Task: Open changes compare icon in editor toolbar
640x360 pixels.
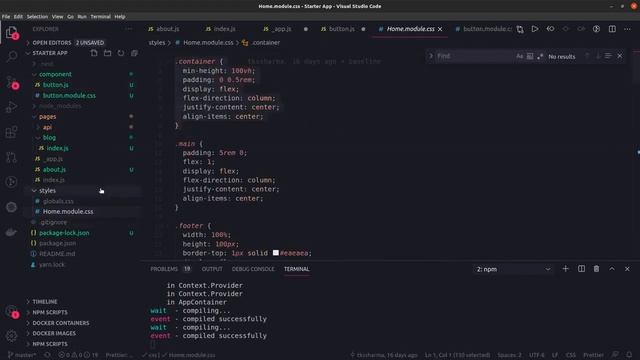Action: [x=520, y=29]
